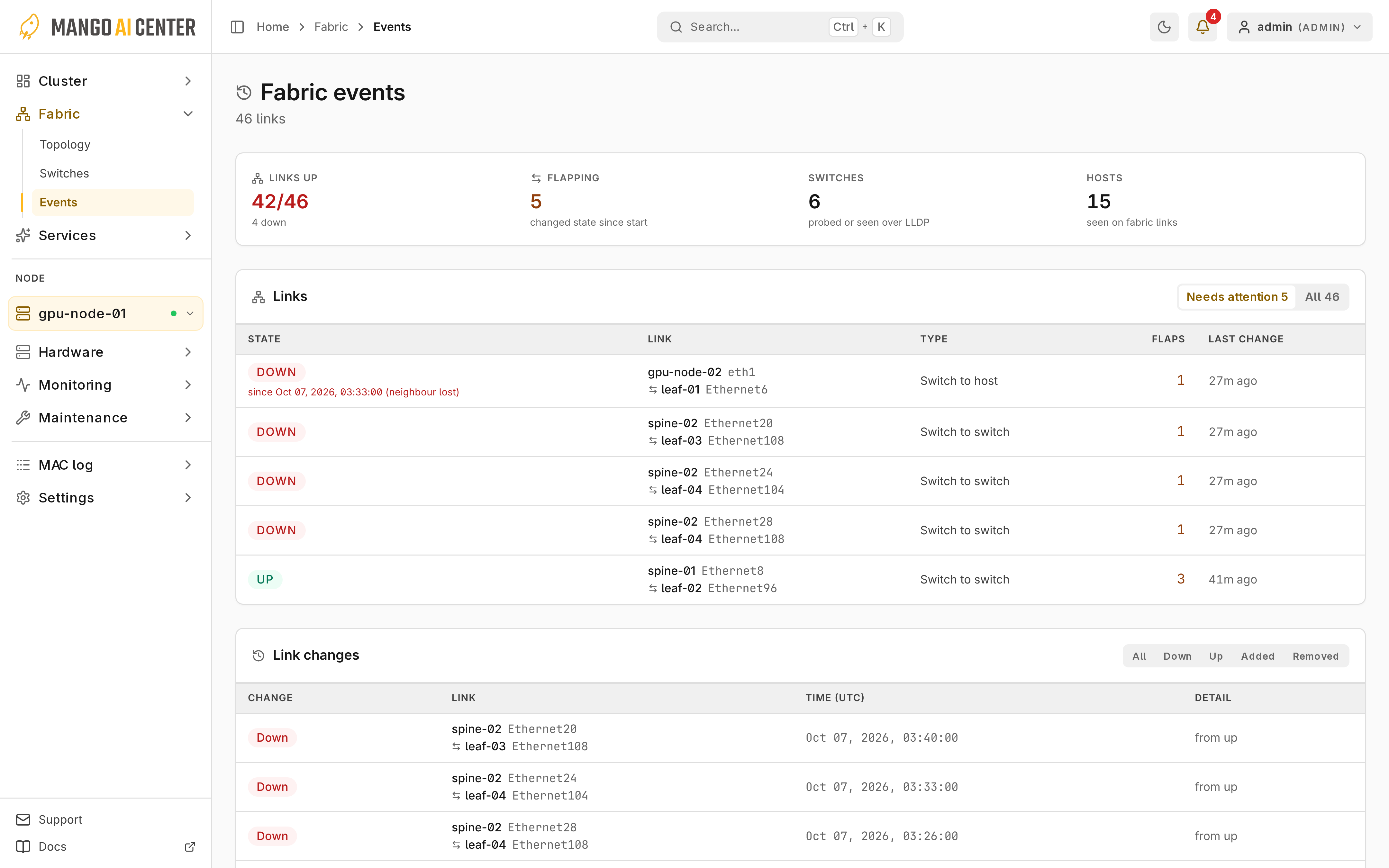Select the All 46 links filter
Screen dimensions: 1389x868
coord(1322,297)
